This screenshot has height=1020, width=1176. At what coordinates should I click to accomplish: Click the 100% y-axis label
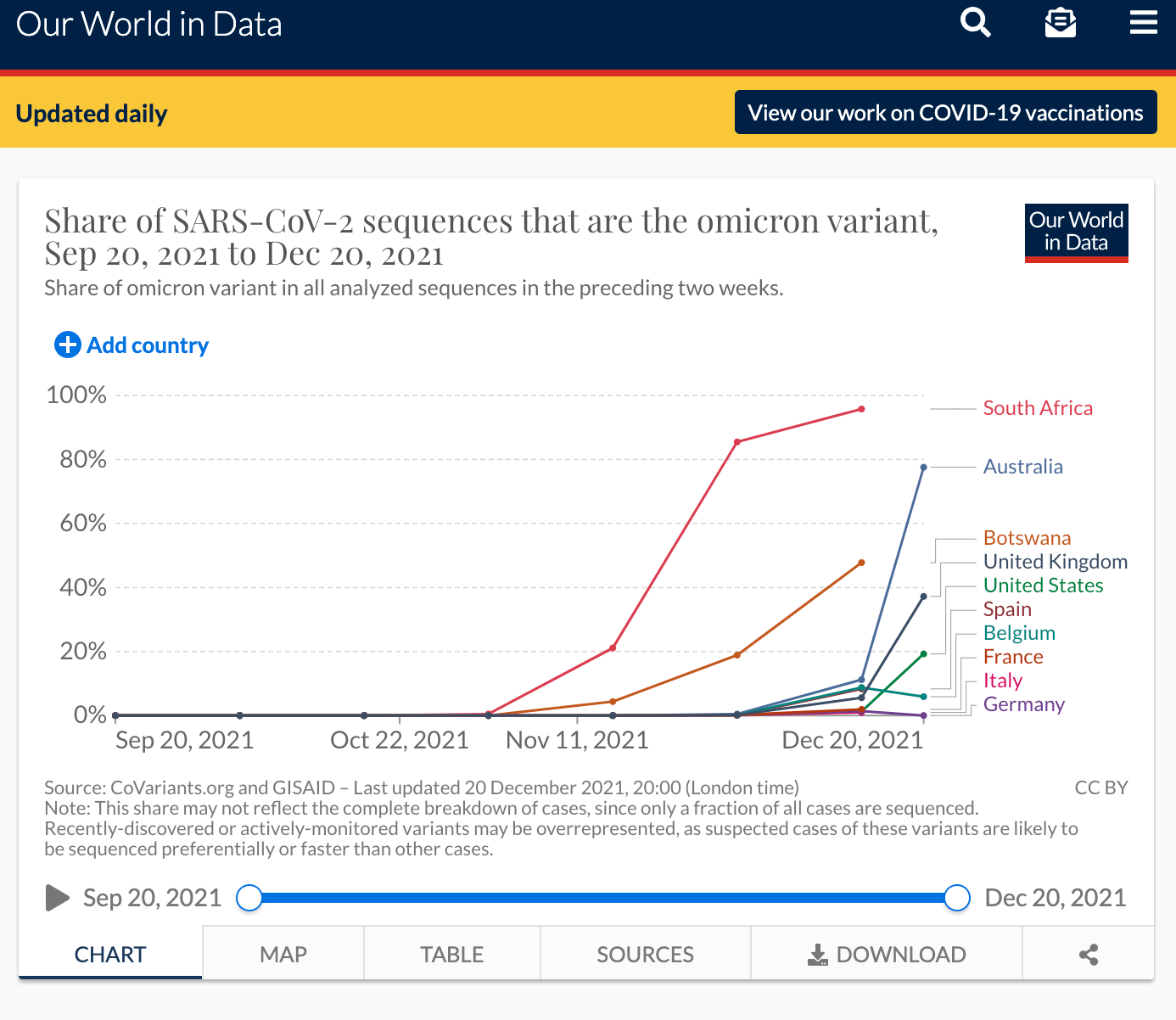[76, 395]
